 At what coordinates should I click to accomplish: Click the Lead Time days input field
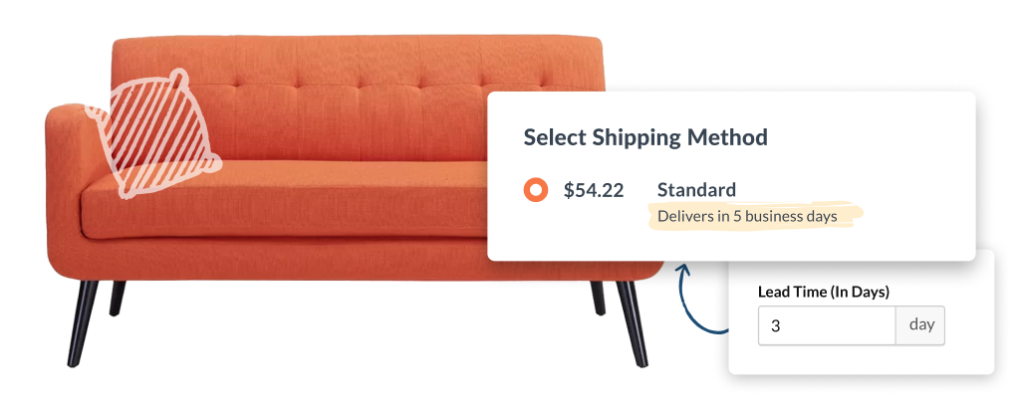pos(827,325)
